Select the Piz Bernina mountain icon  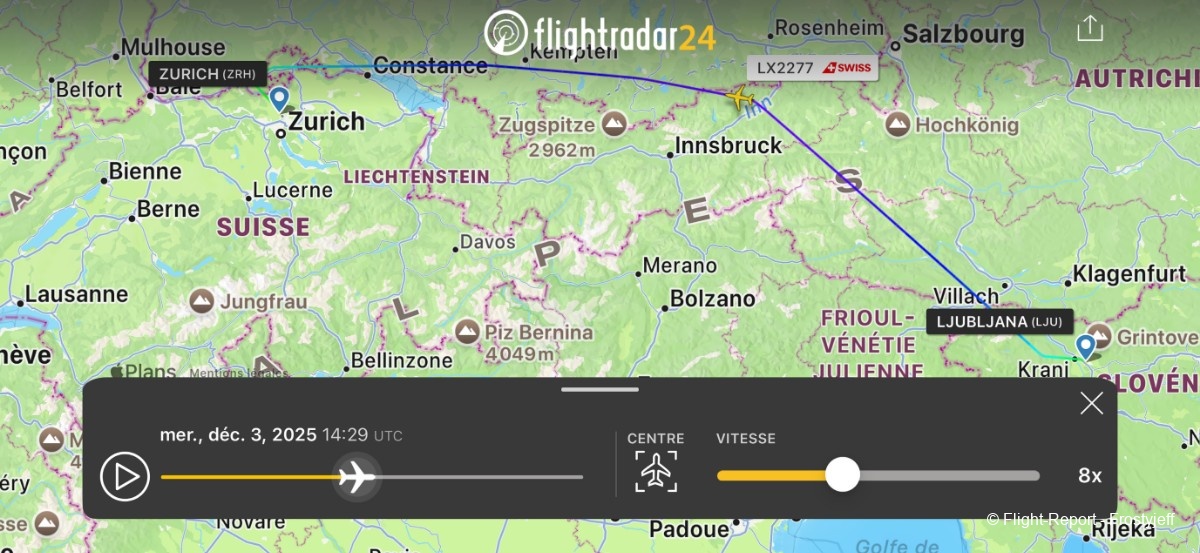tap(467, 331)
